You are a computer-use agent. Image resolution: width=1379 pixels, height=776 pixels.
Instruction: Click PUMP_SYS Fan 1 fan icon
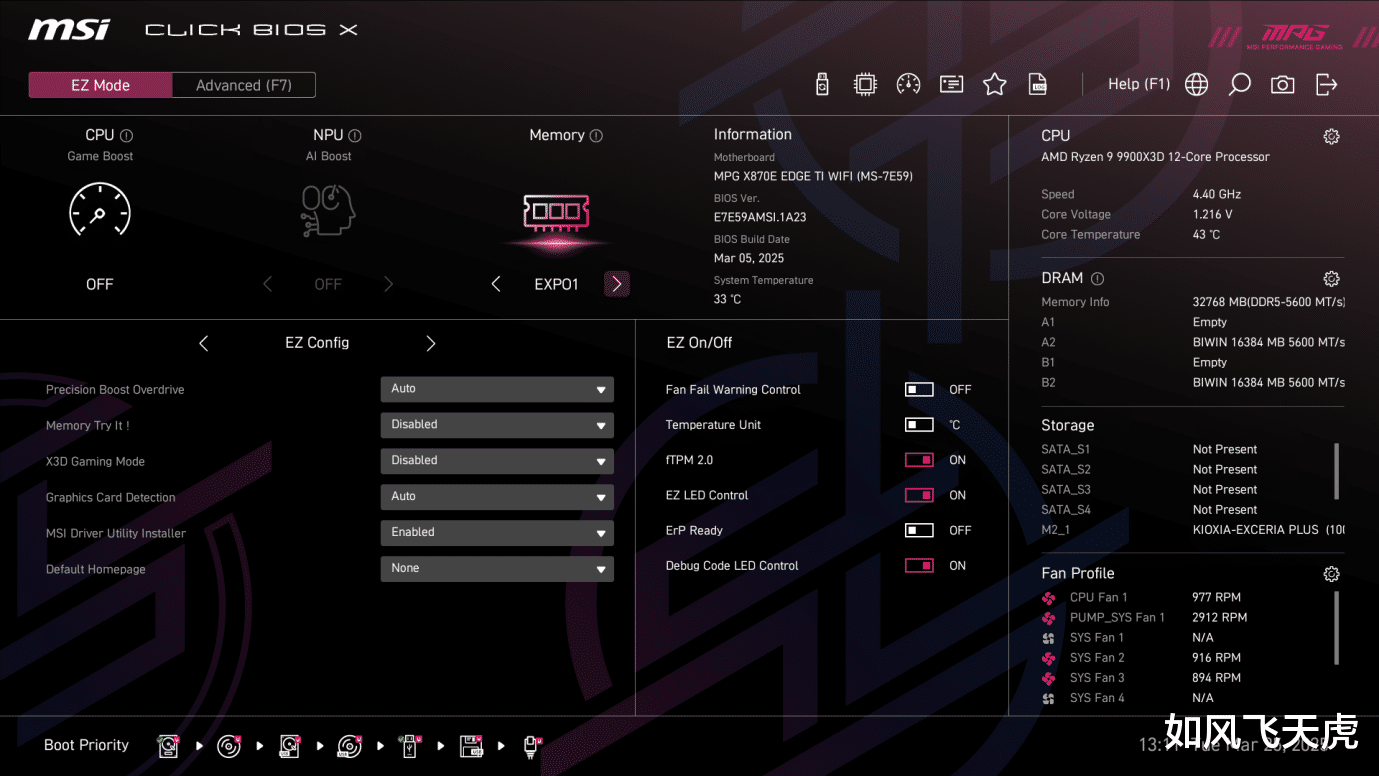tap(1048, 618)
